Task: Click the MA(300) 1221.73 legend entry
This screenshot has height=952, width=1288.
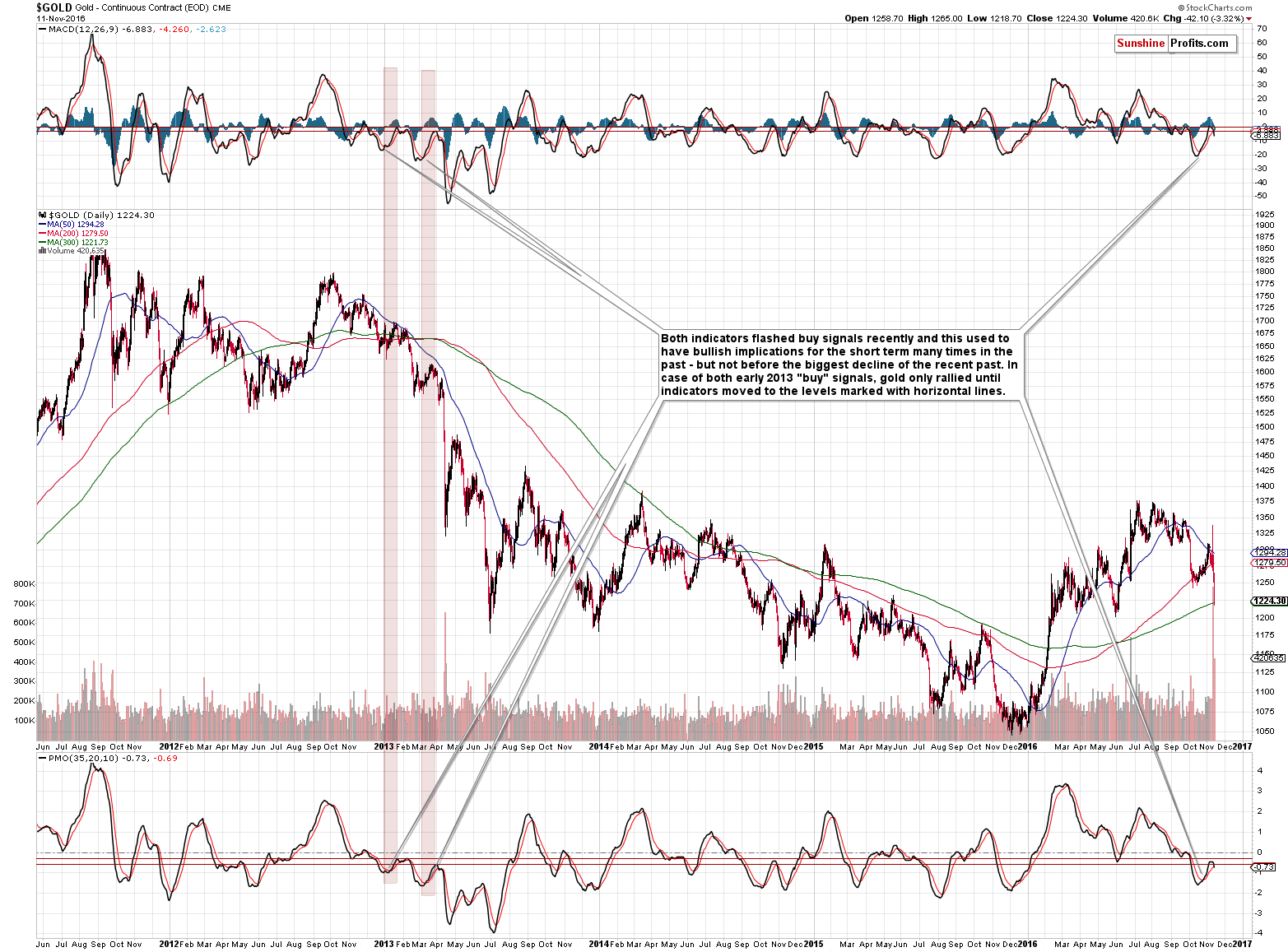Action: (77, 243)
